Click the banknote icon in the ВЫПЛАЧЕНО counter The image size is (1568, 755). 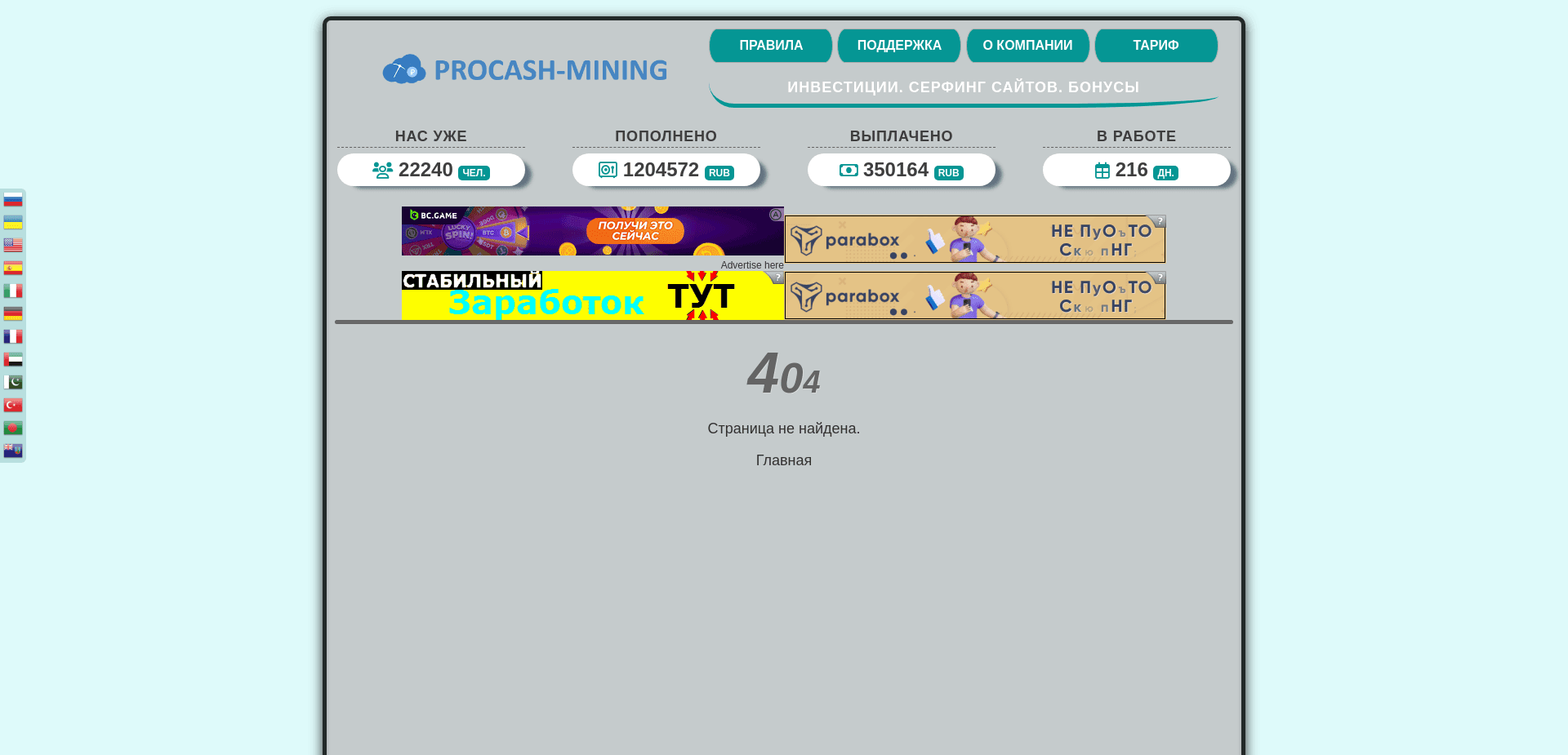pos(849,170)
